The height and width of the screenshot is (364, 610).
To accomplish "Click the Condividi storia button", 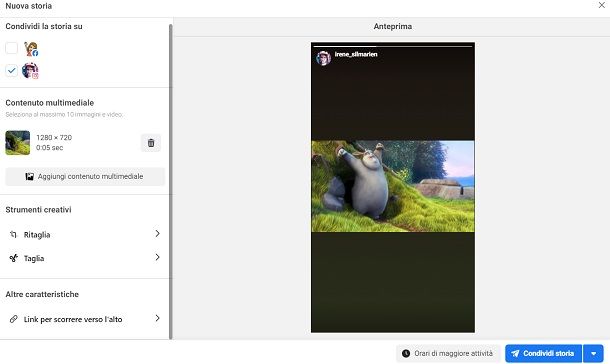I will click(543, 354).
